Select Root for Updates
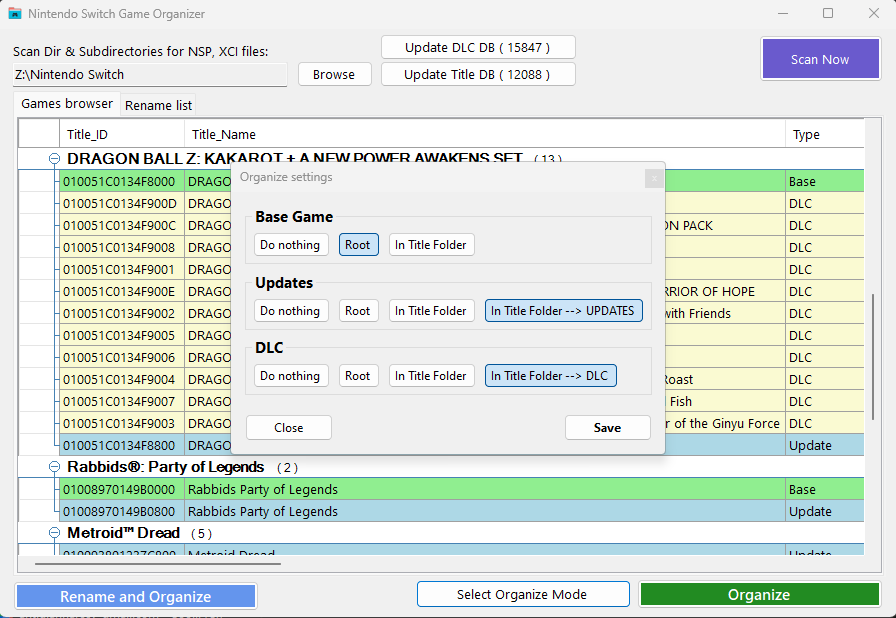896x618 pixels. pyautogui.click(x=358, y=311)
